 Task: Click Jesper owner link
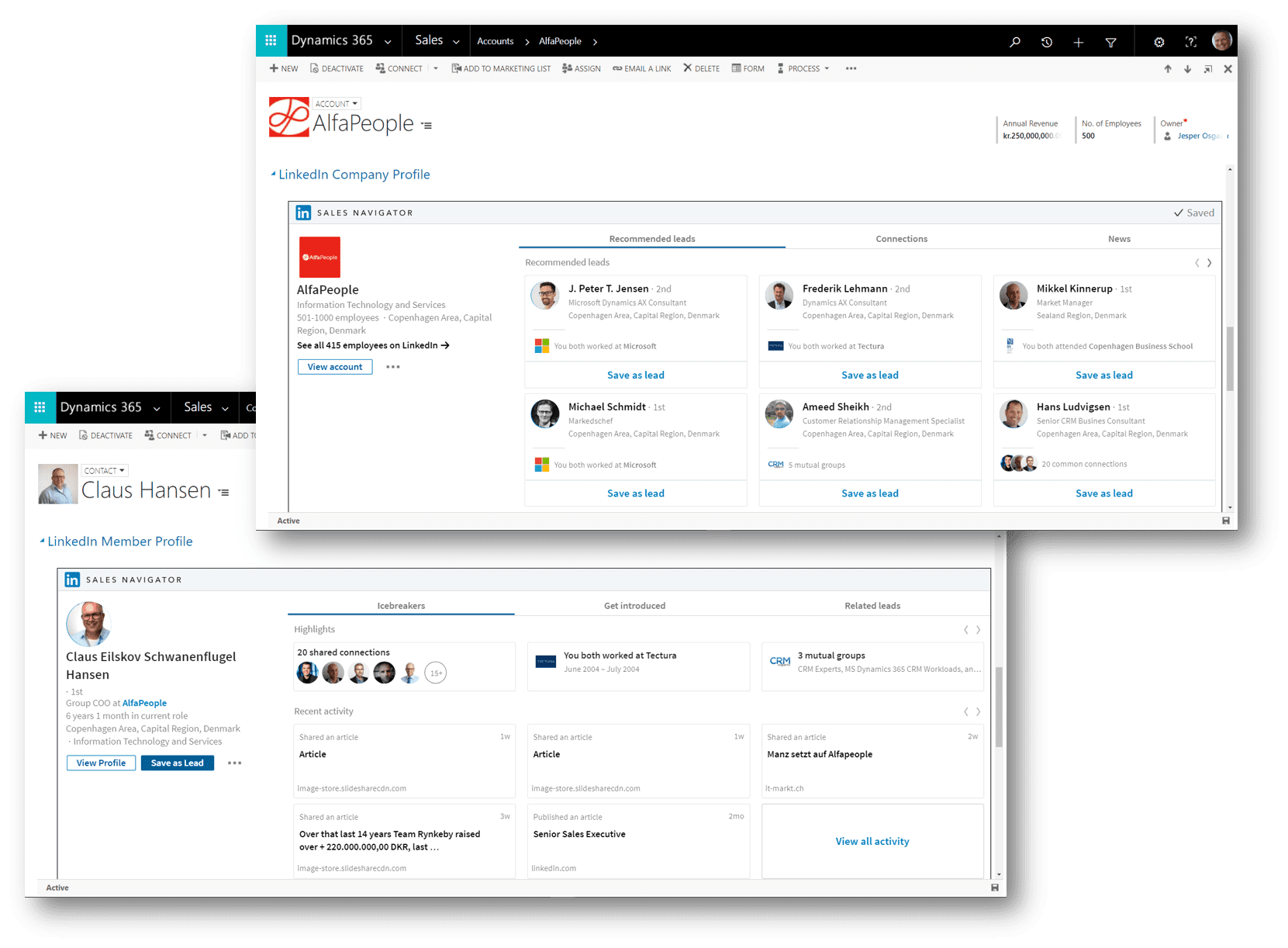point(1201,136)
